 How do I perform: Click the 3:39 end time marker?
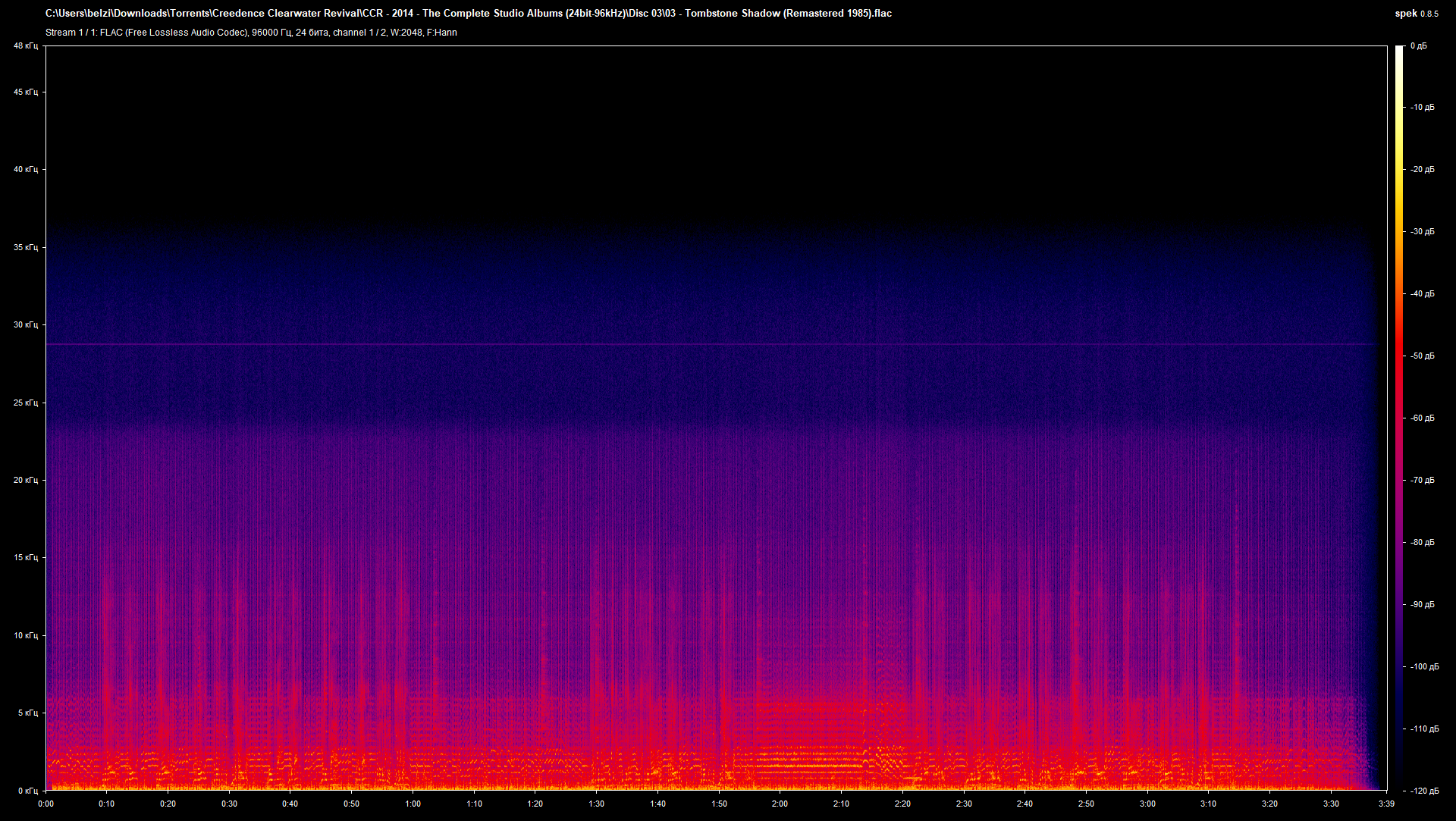tap(1386, 804)
